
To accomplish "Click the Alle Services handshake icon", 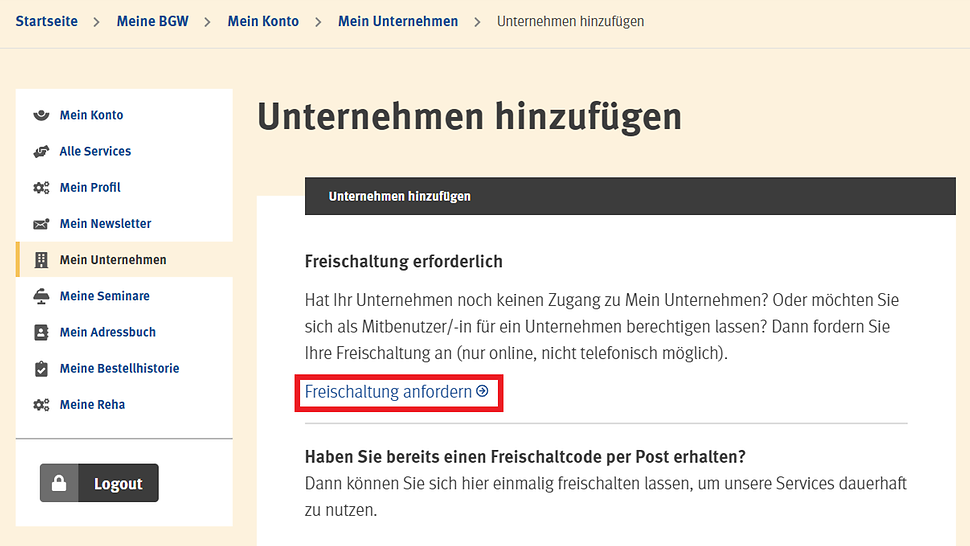I will tap(41, 151).
